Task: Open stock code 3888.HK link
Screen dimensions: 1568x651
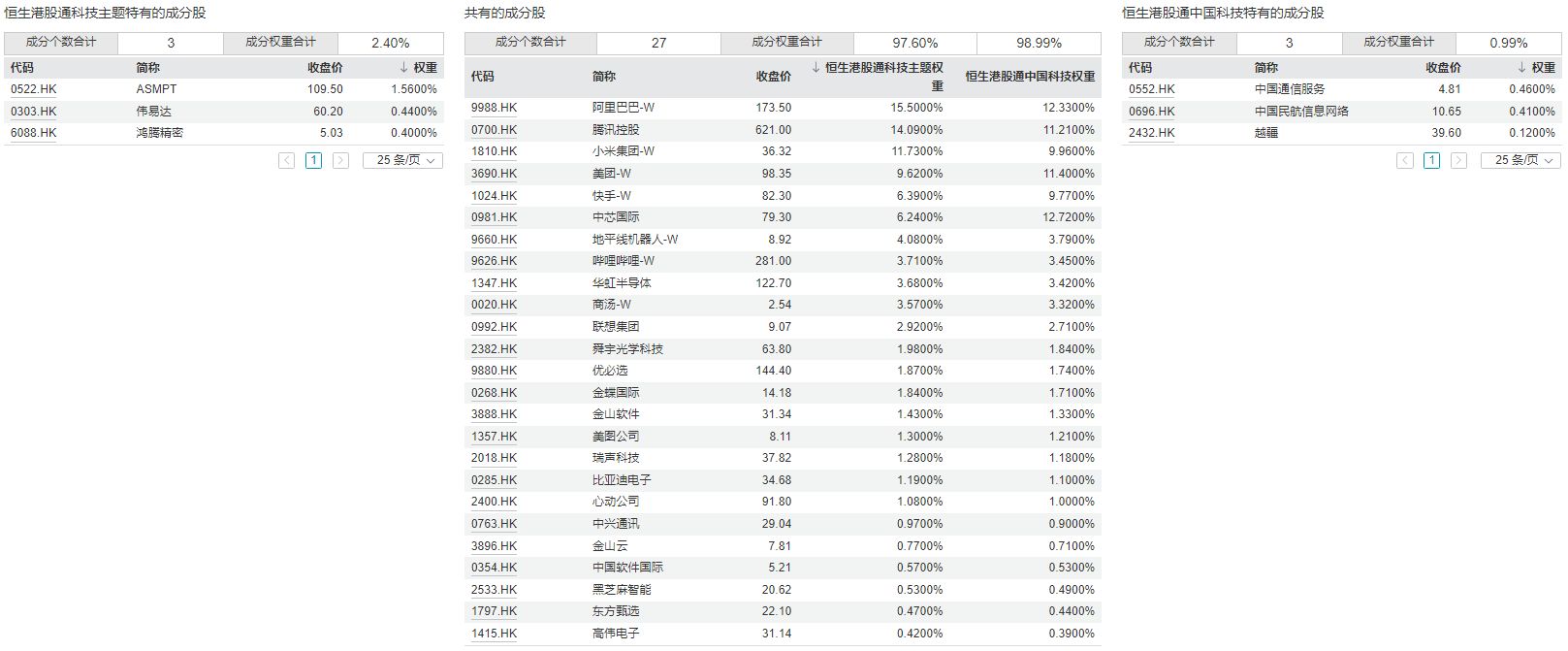Action: 495,414
